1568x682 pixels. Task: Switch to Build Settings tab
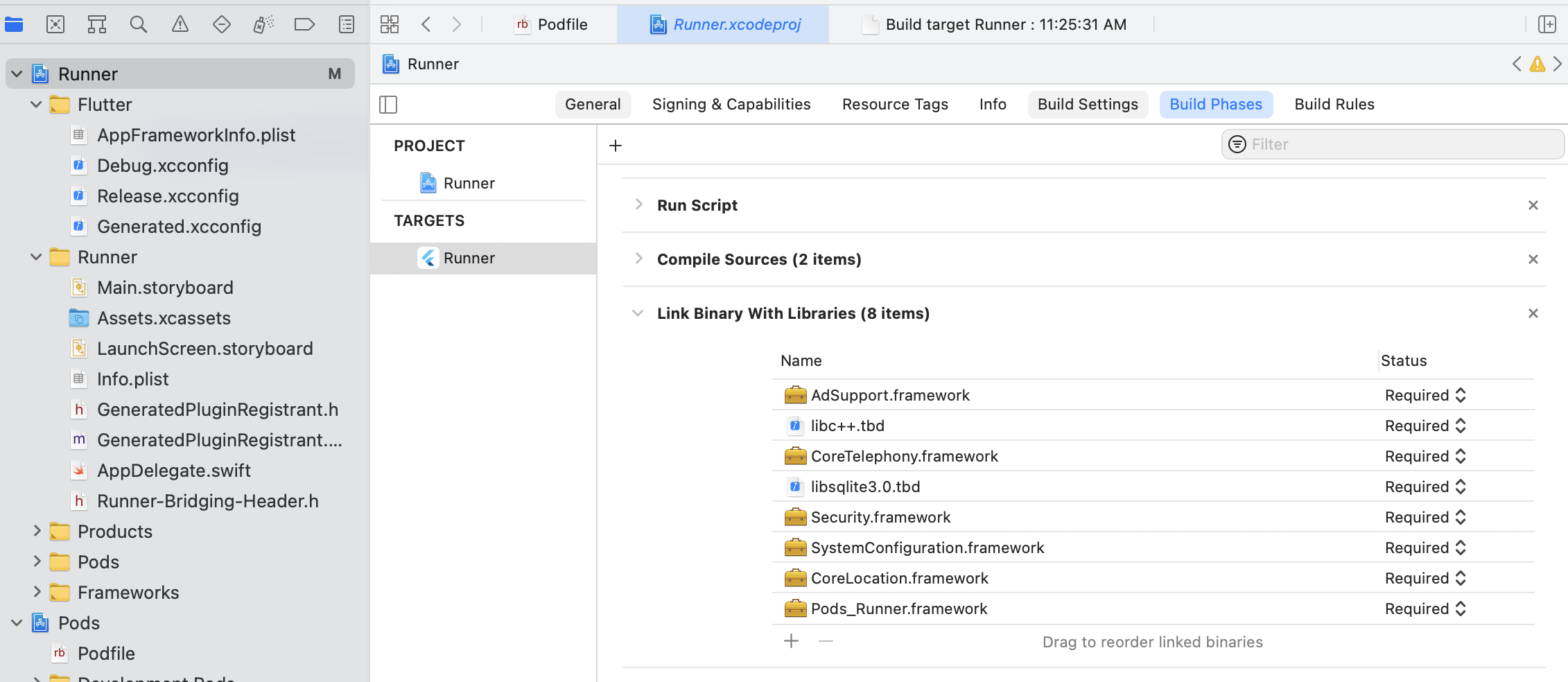(x=1088, y=105)
